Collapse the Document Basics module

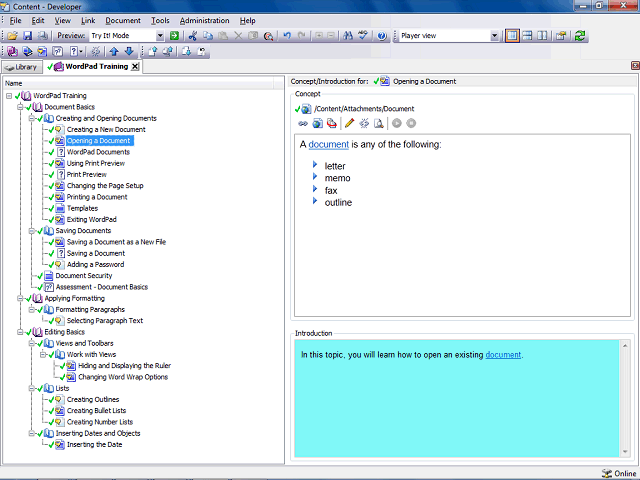[20, 107]
